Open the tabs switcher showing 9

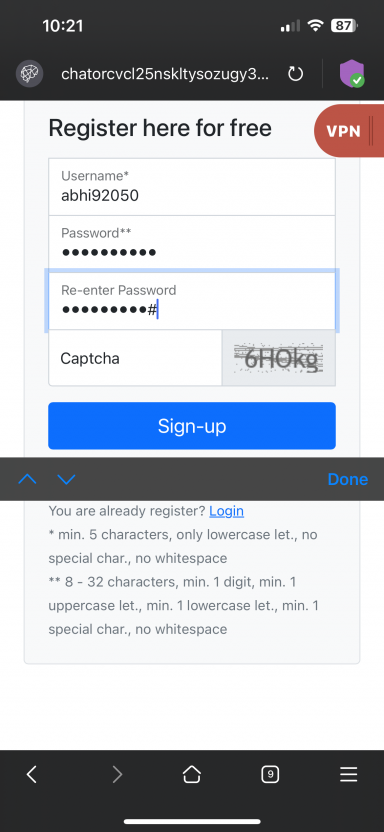pyautogui.click(x=270, y=775)
